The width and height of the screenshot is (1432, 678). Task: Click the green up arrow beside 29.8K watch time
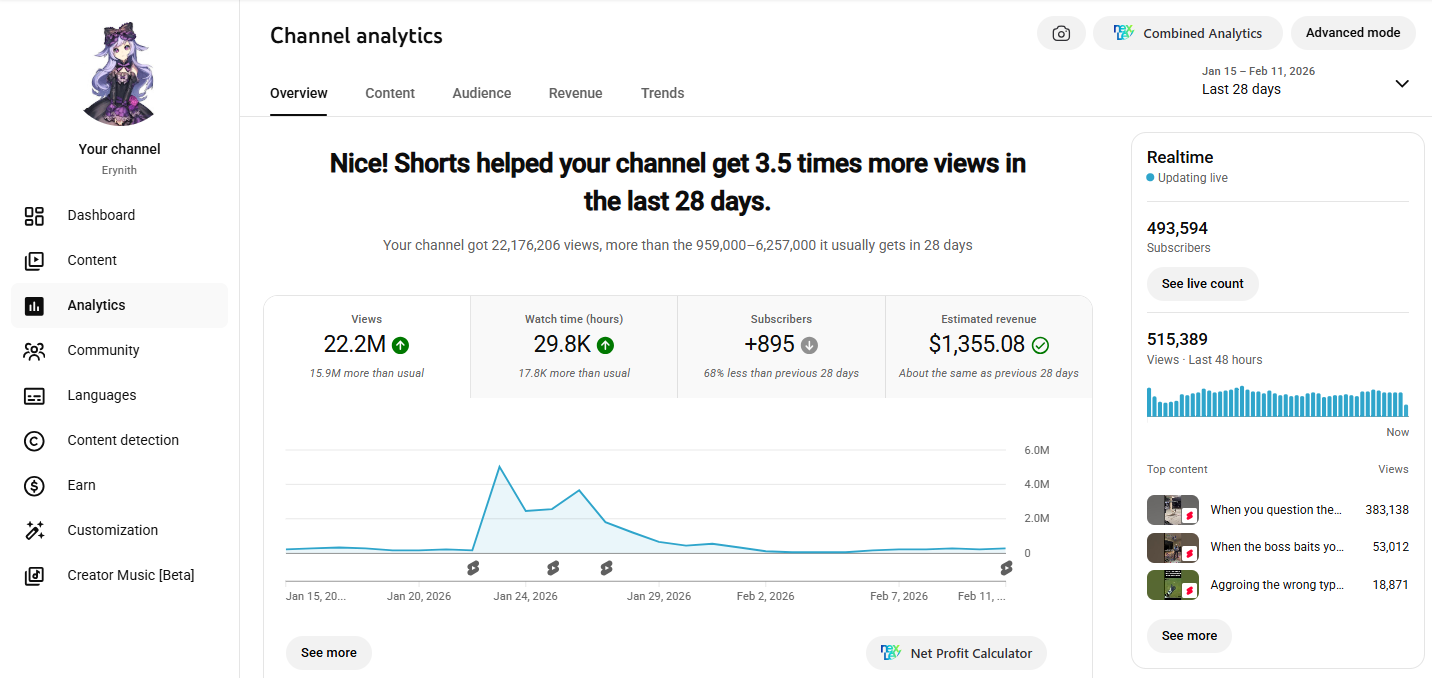tap(605, 345)
